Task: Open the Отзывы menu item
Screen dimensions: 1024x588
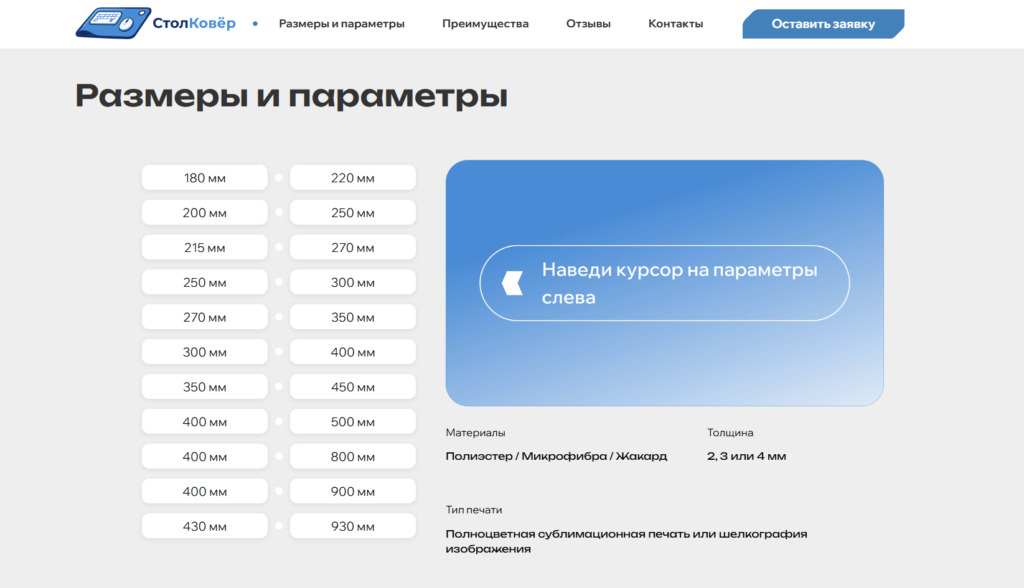Action: [x=588, y=24]
